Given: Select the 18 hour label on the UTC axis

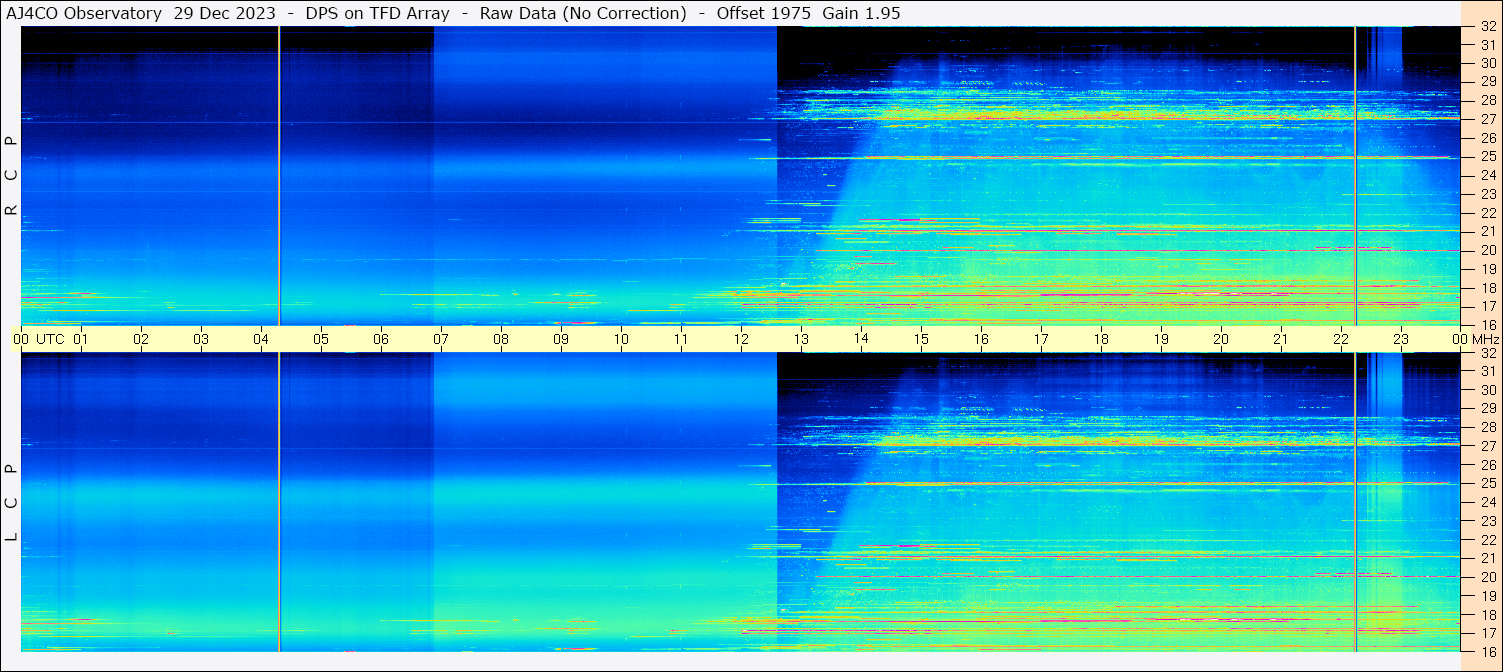Looking at the screenshot, I should 1101,339.
